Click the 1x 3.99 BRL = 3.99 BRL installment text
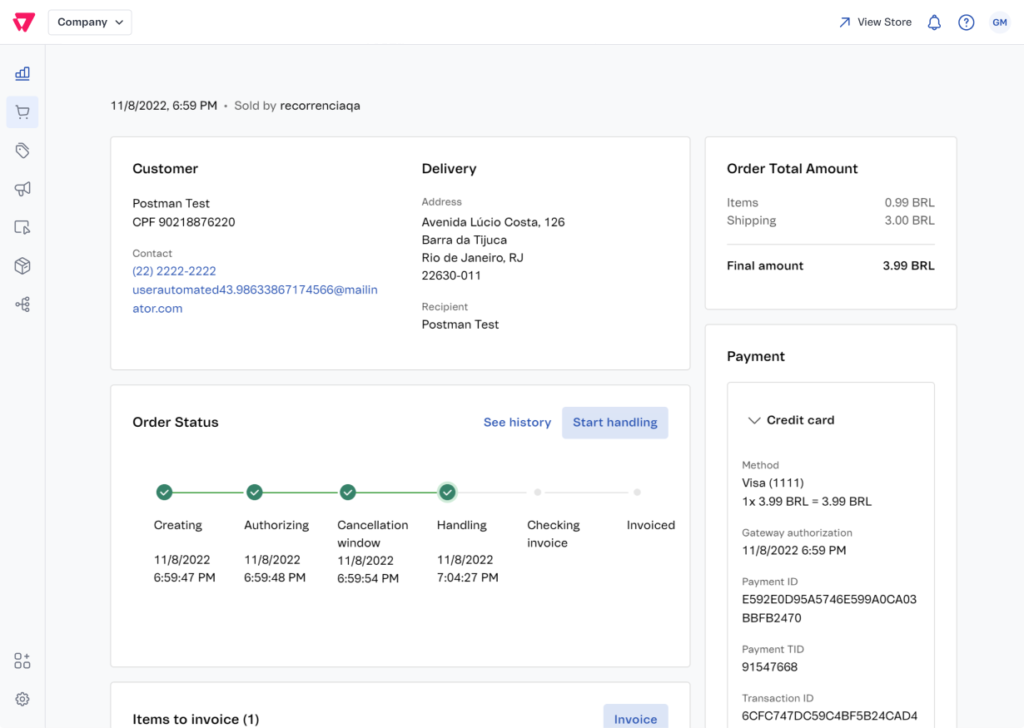The width and height of the screenshot is (1024, 728). click(x=807, y=501)
